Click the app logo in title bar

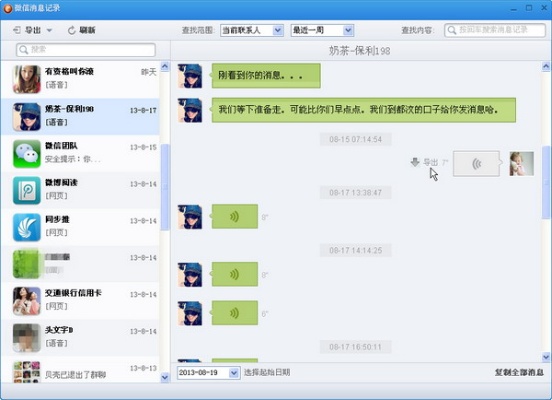(x=8, y=8)
